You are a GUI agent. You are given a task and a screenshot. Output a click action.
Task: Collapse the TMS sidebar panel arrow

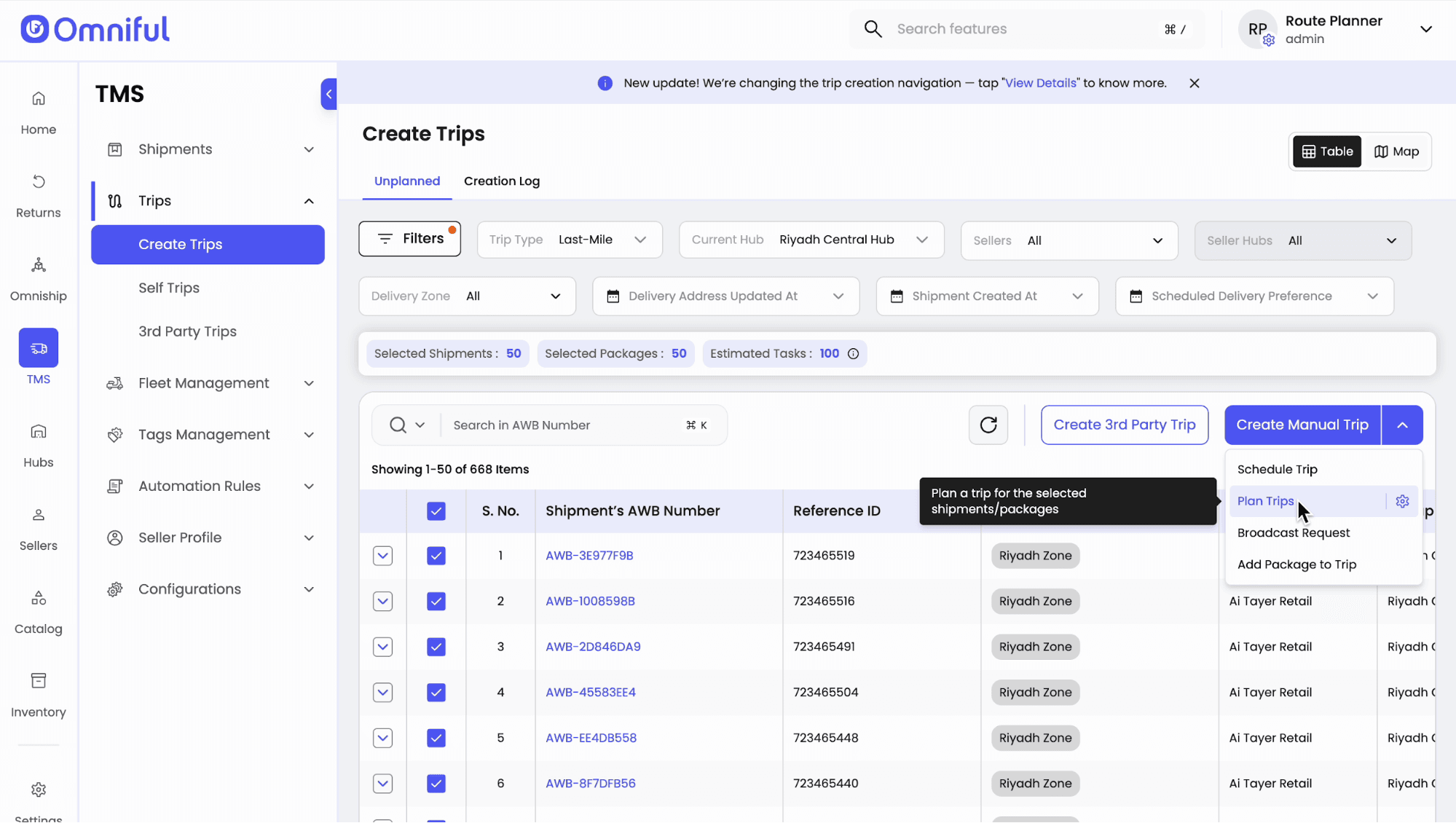[x=328, y=94]
